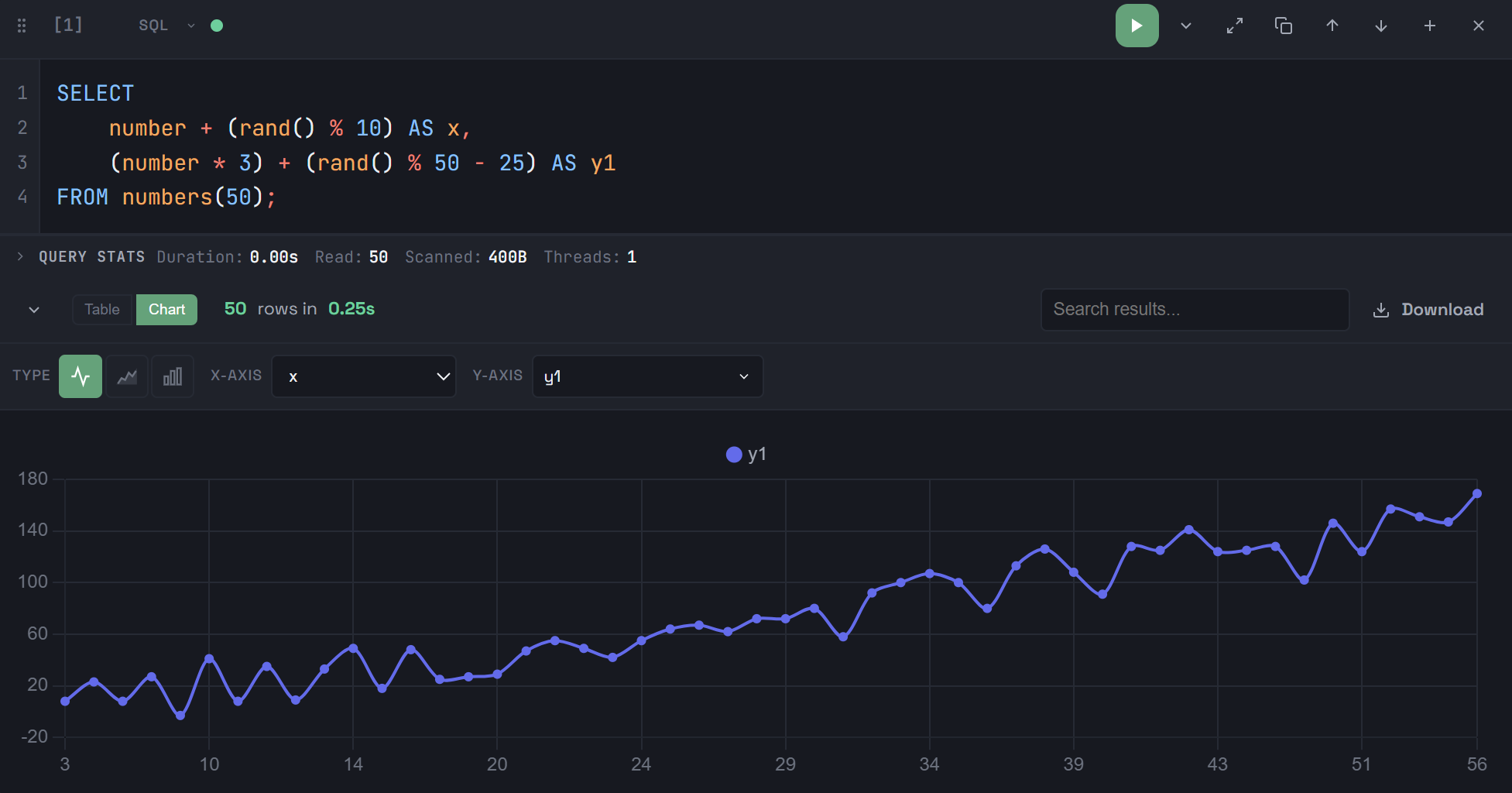Download the query results
The height and width of the screenshot is (793, 1512).
pyautogui.click(x=1428, y=310)
